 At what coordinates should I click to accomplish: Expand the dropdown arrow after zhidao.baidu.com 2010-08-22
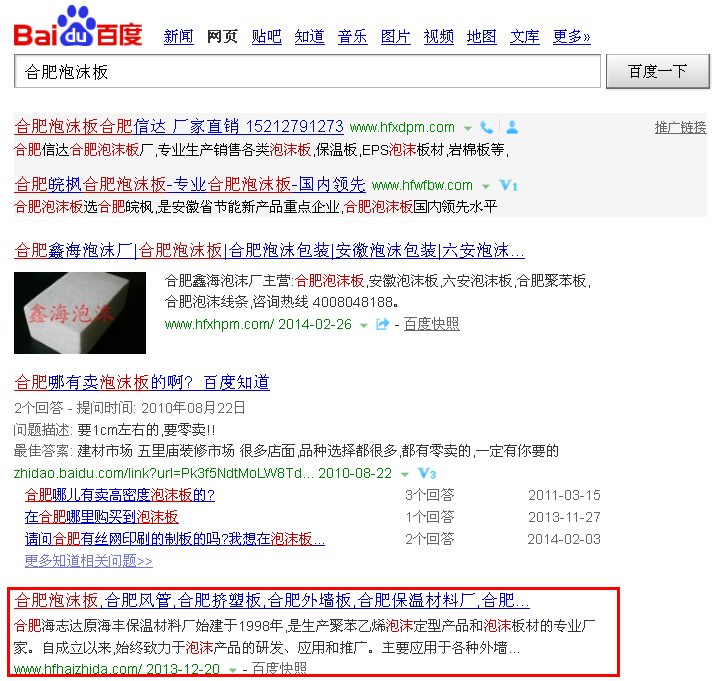(x=404, y=475)
